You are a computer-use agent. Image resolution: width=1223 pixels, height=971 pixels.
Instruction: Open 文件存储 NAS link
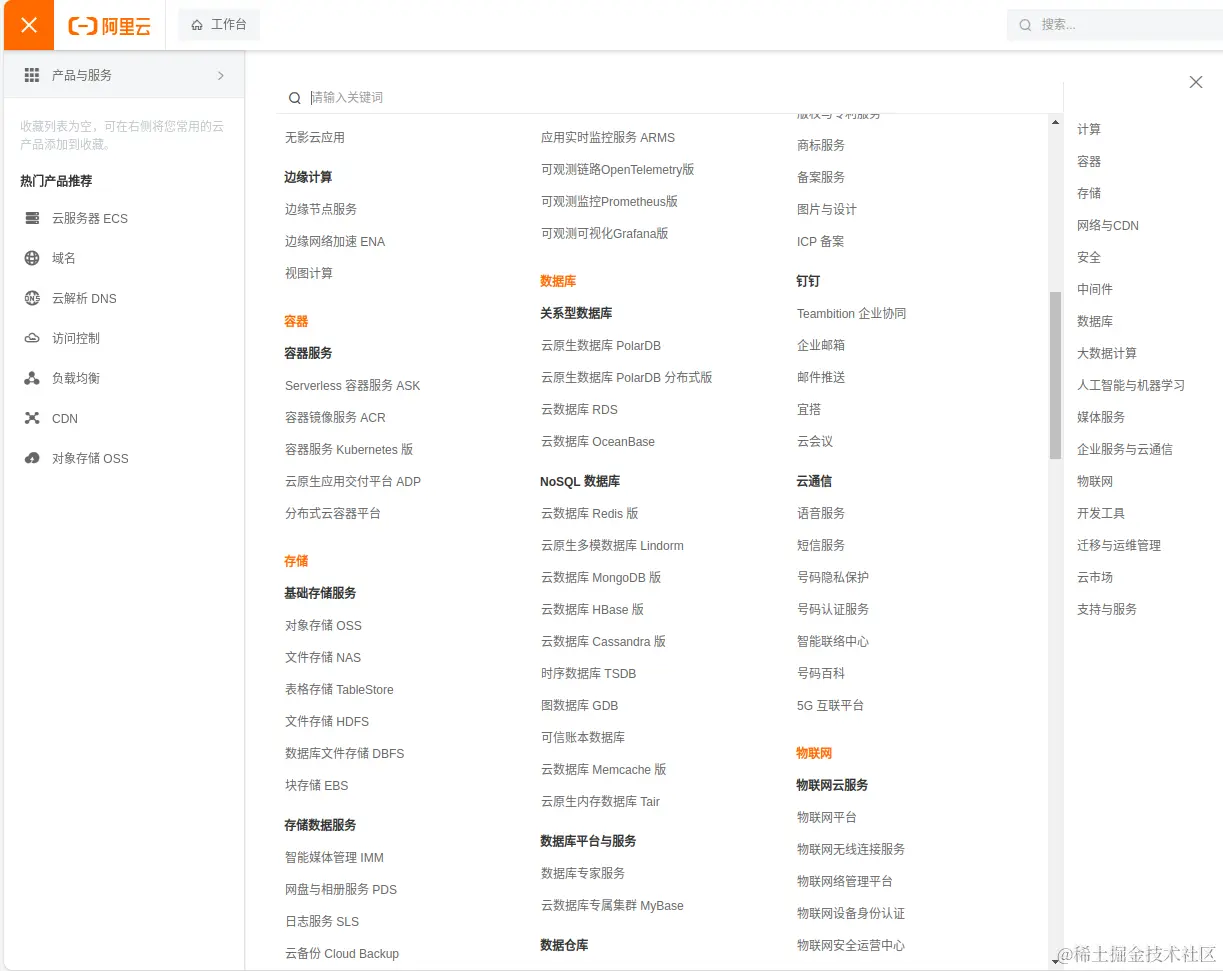coord(323,657)
